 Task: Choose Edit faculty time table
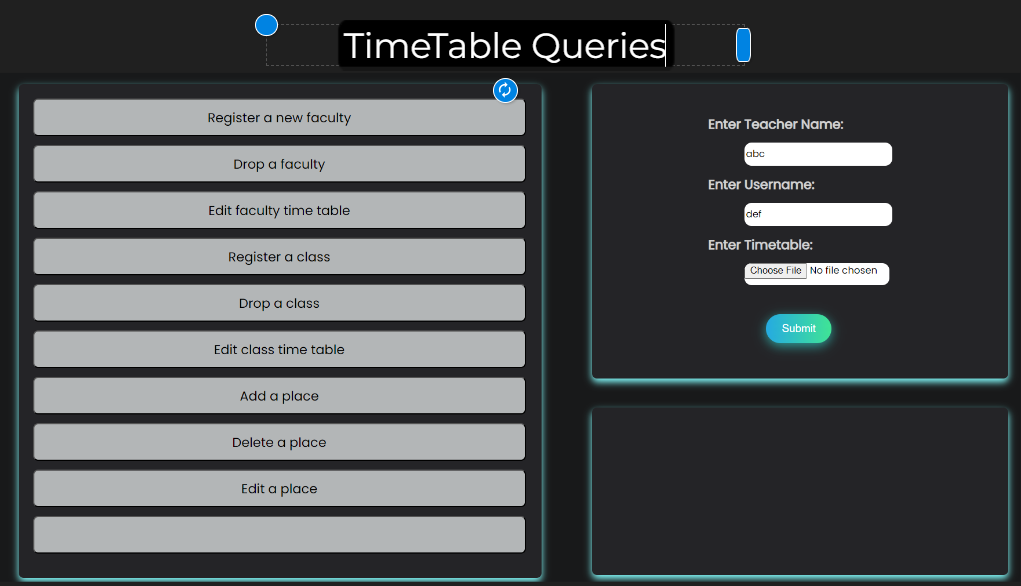click(x=279, y=210)
